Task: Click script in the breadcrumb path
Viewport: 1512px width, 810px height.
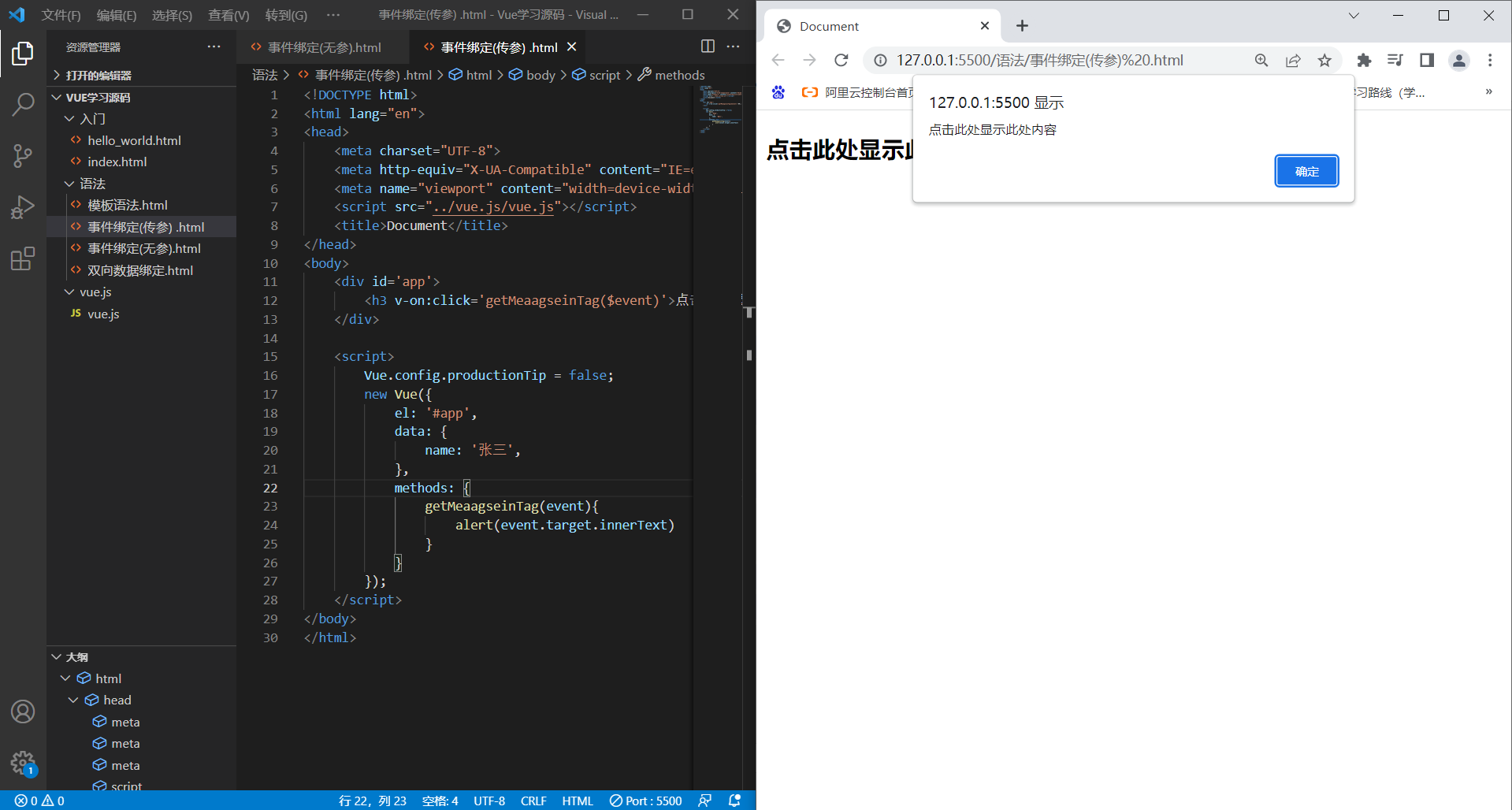Action: (596, 75)
